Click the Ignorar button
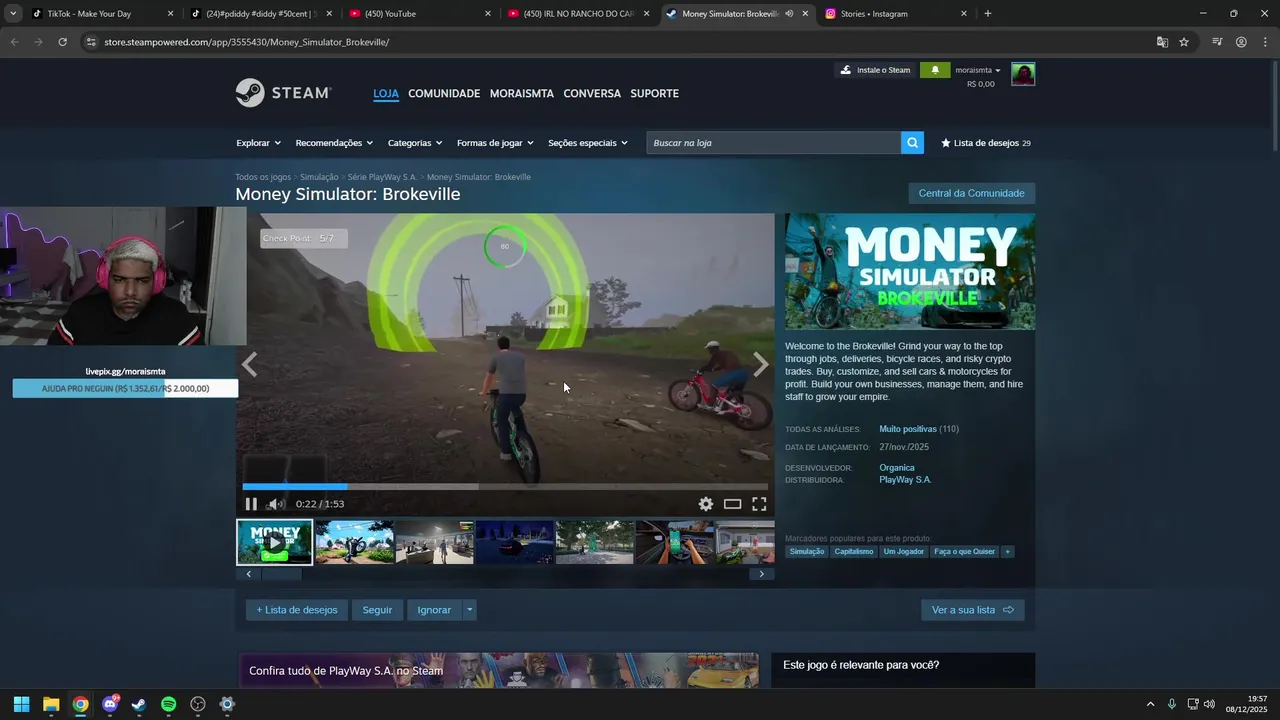Screen dimensions: 1280x720 pos(434,610)
